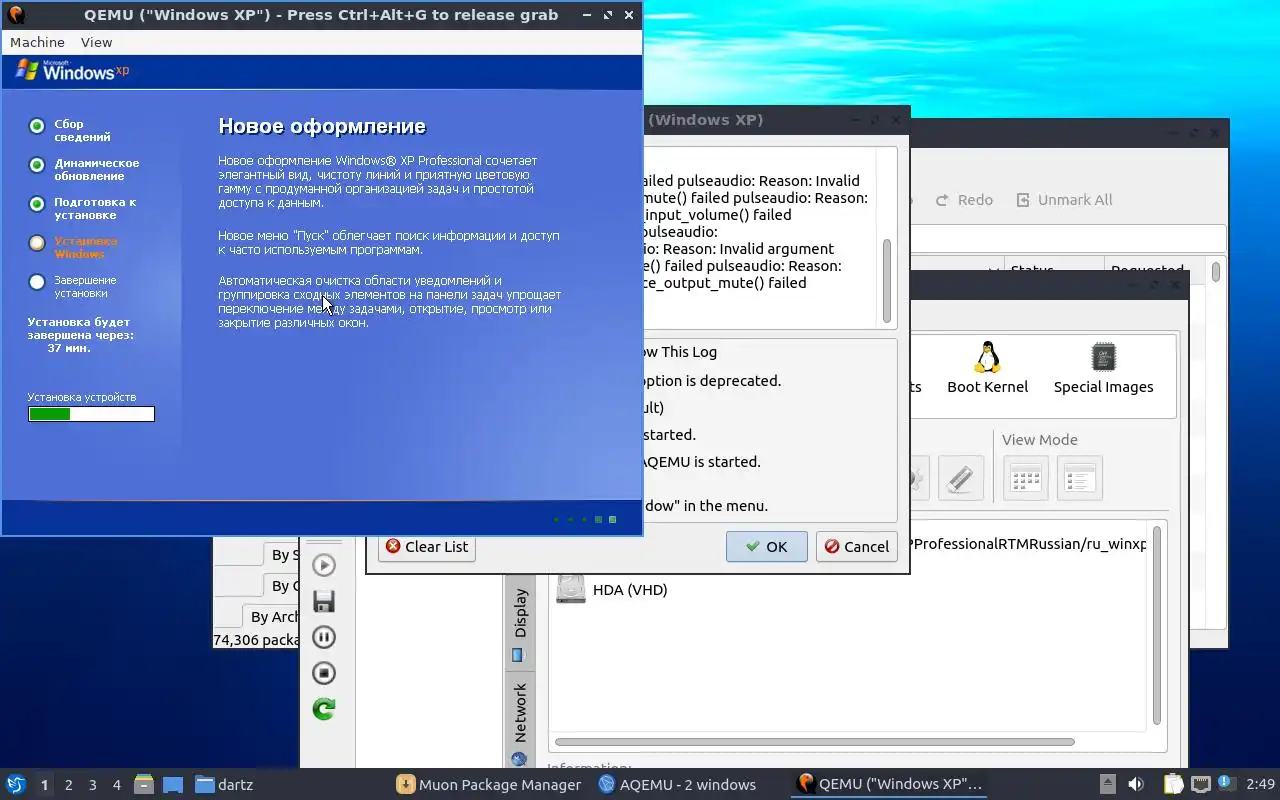Open the application launcher menu on taskbar
Screen dimensions: 1280x800
pyautogui.click(x=15, y=784)
